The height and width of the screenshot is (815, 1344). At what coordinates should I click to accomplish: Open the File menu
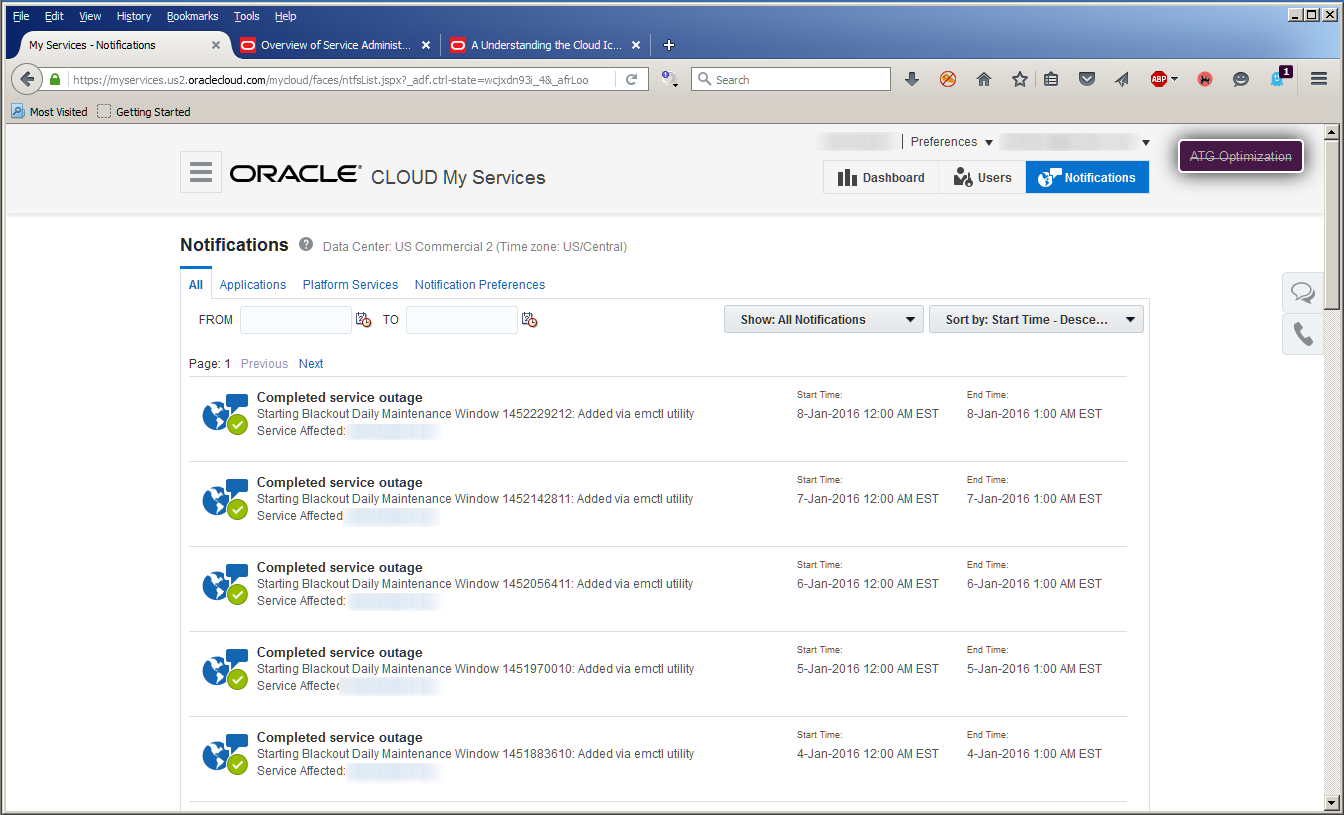pyautogui.click(x=21, y=16)
